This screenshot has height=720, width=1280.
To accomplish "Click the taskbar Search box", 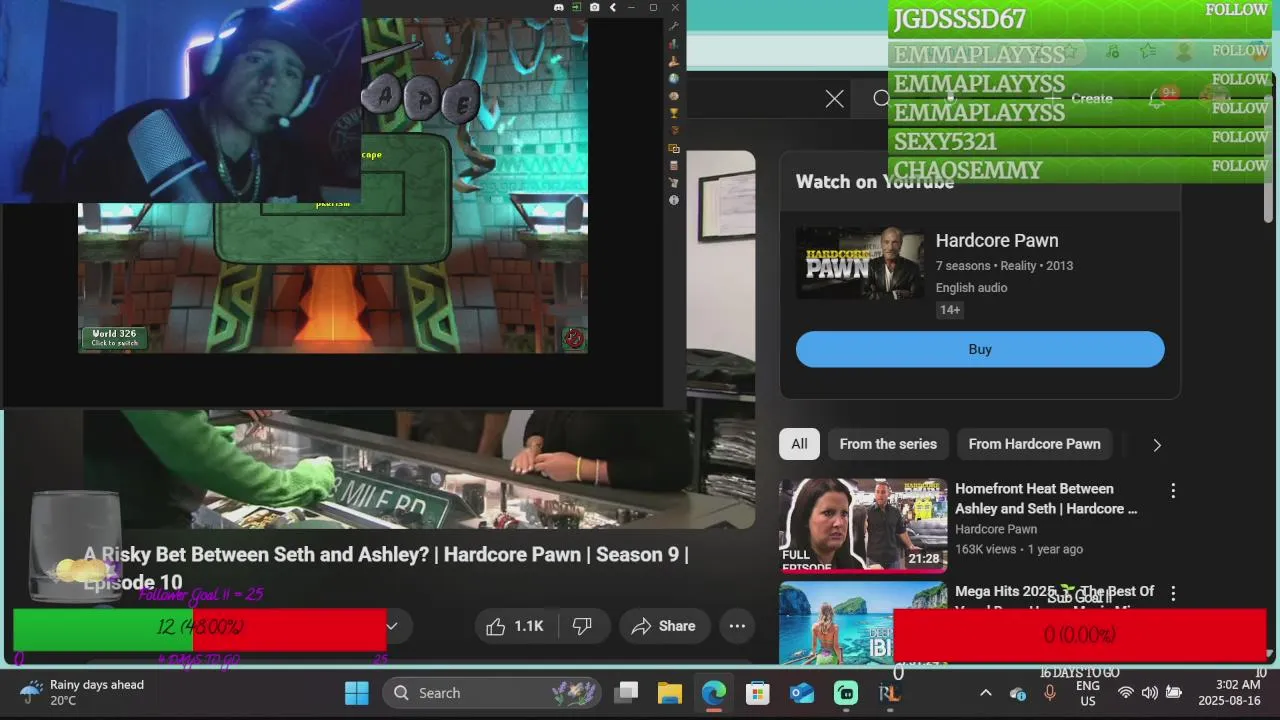I will point(493,693).
